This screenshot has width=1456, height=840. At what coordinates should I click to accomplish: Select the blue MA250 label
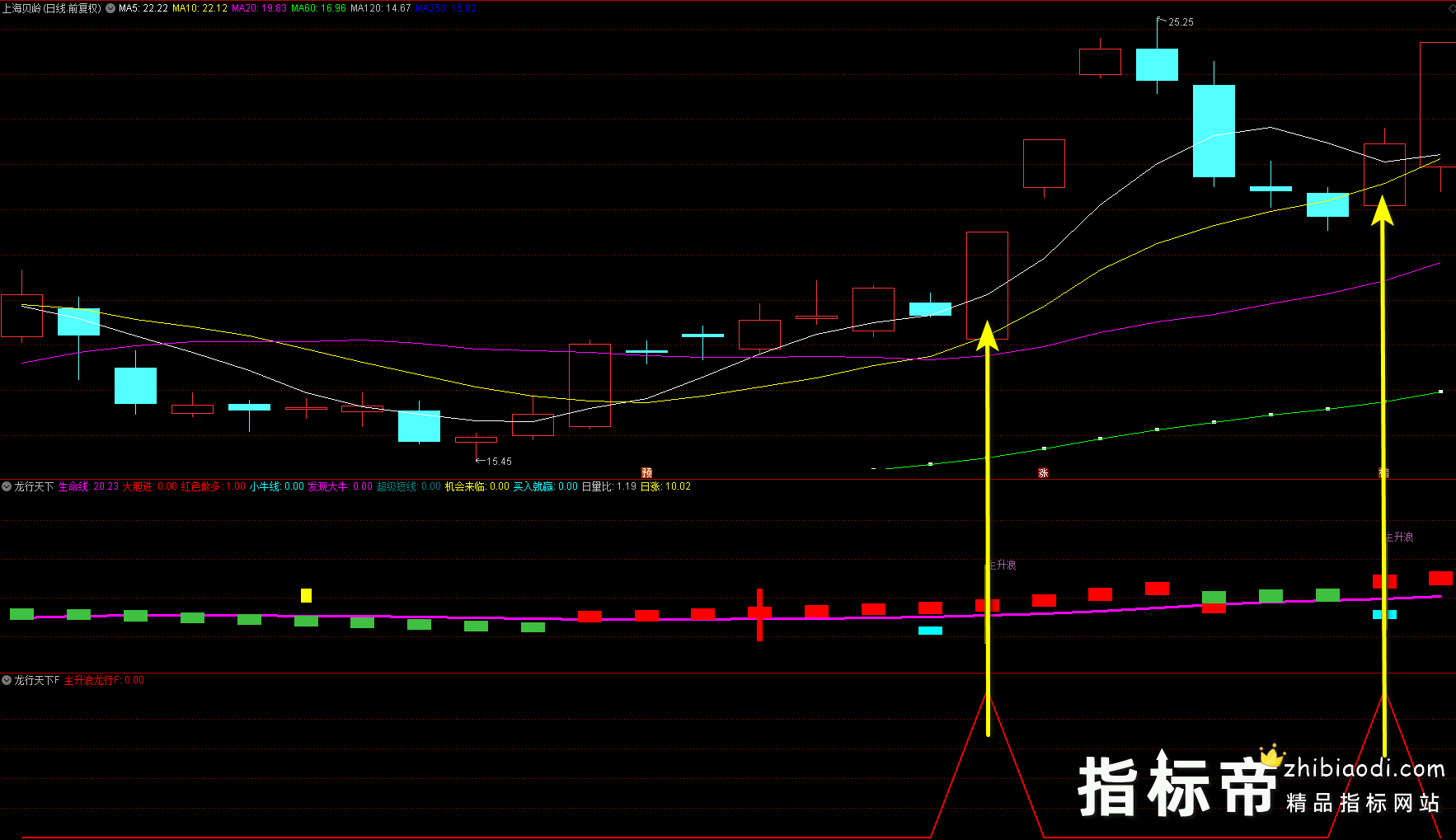coord(445,8)
